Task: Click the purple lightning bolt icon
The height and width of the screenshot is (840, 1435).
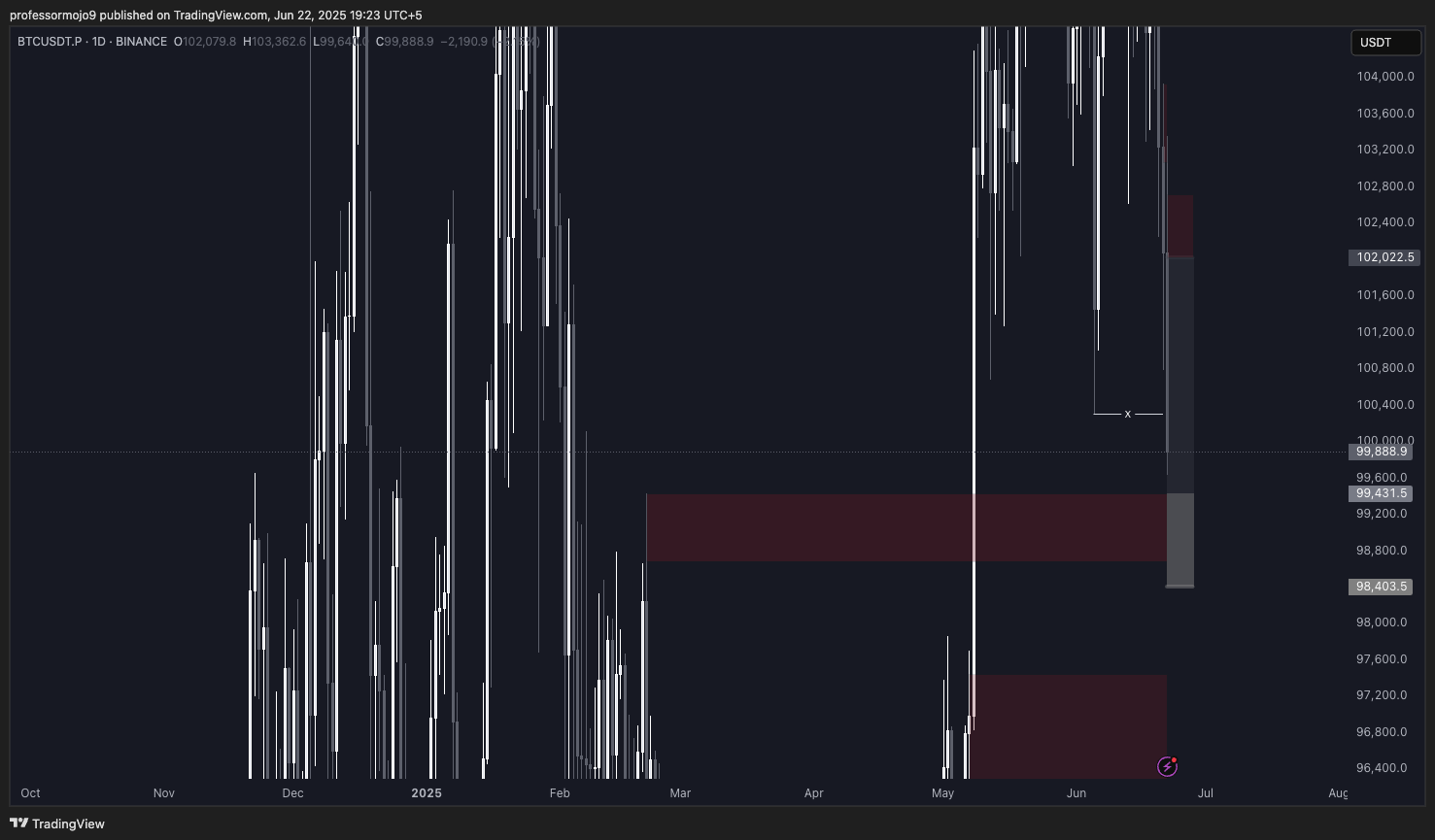Action: coord(1167,767)
